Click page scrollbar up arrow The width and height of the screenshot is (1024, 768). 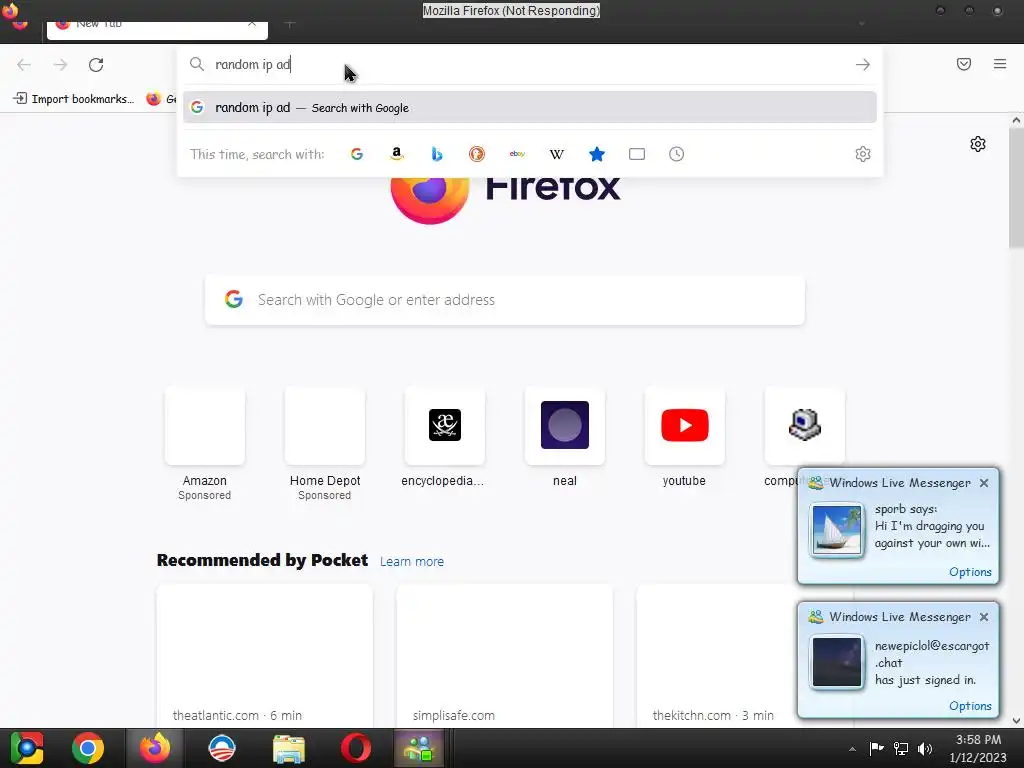(1017, 120)
